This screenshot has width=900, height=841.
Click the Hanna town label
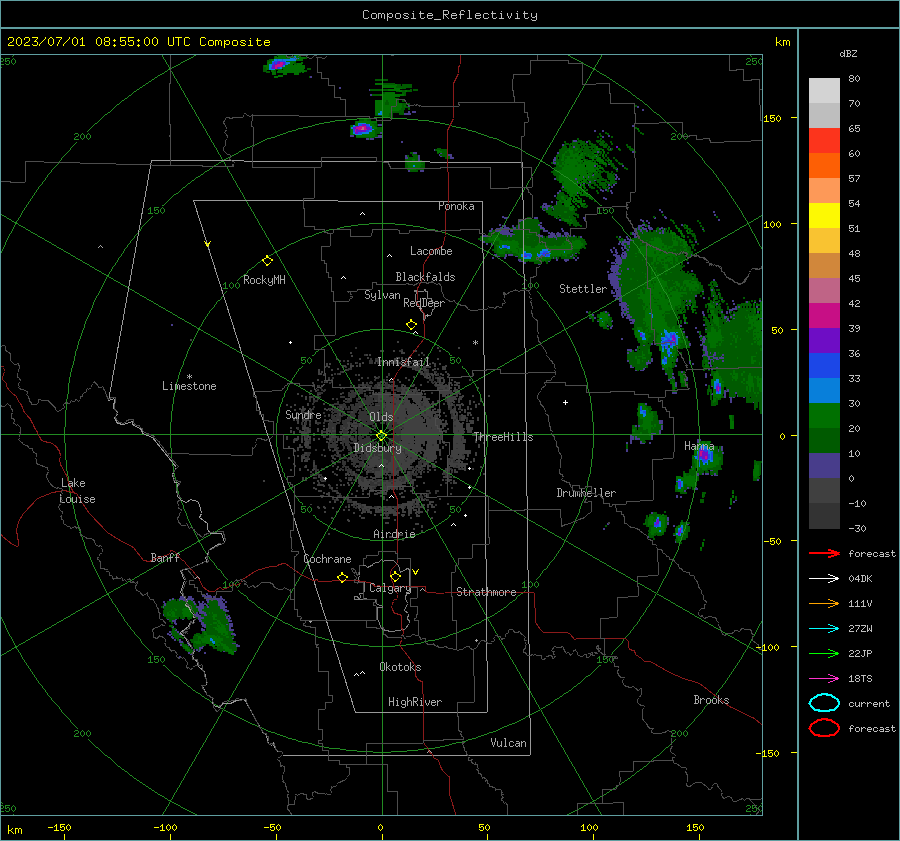point(699,446)
